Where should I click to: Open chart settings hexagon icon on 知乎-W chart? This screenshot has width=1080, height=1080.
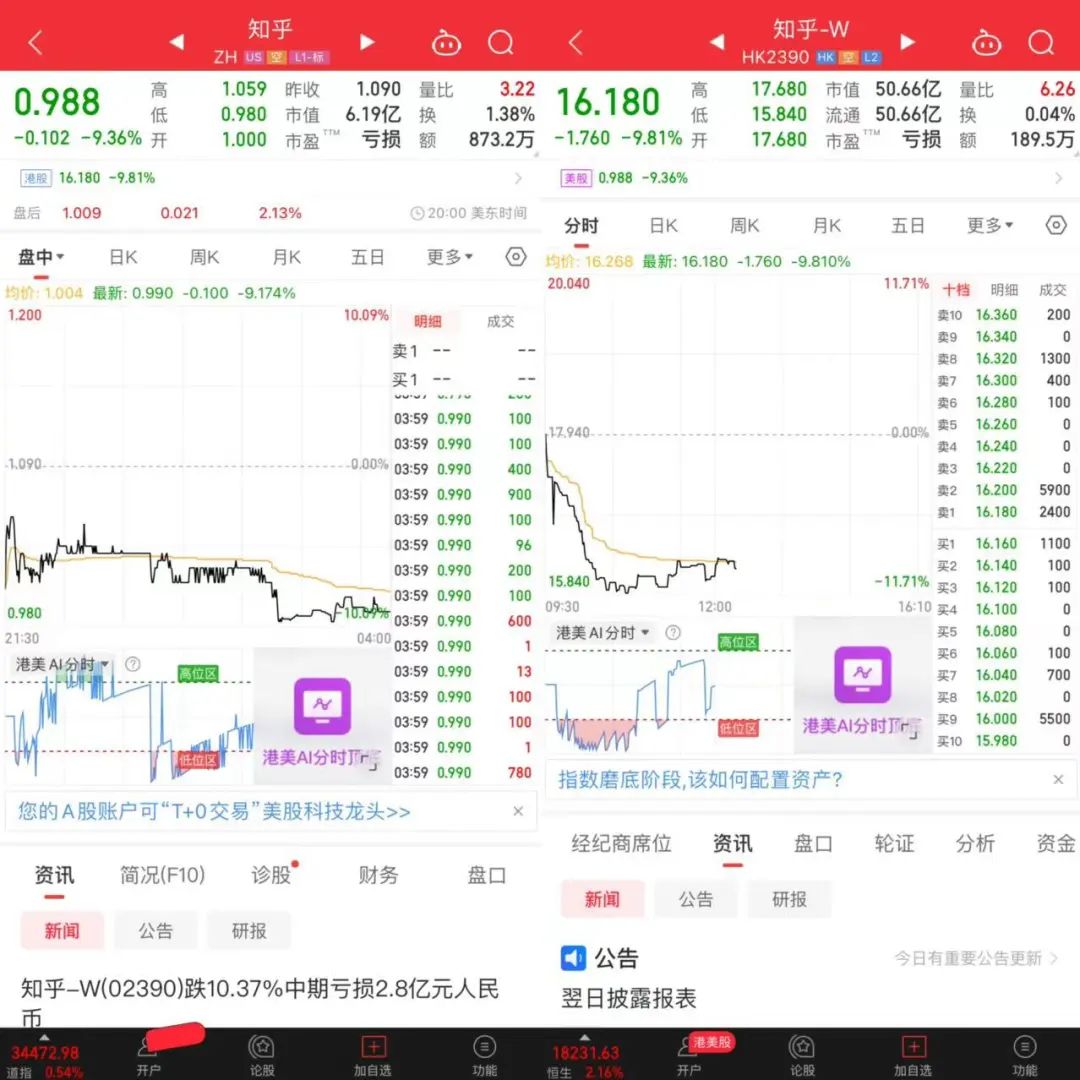pyautogui.click(x=1056, y=225)
